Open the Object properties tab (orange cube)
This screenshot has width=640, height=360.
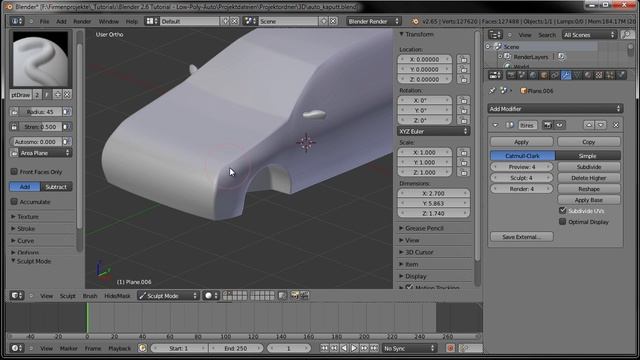tap(544, 75)
